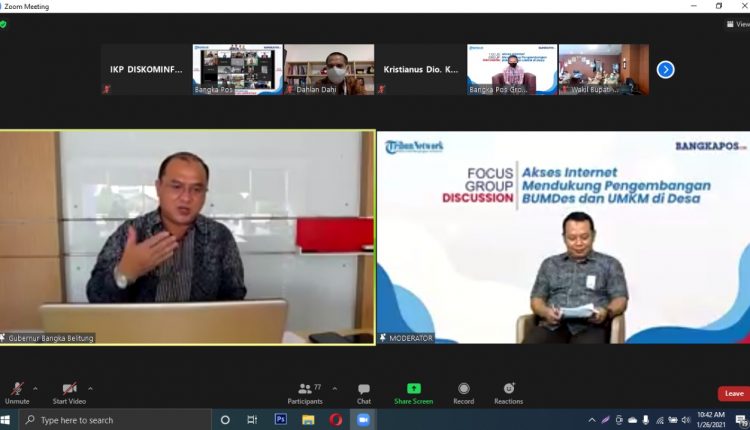The height and width of the screenshot is (430, 750).
Task: Expand audio options arrow beside Unmute
Action: 35,388
